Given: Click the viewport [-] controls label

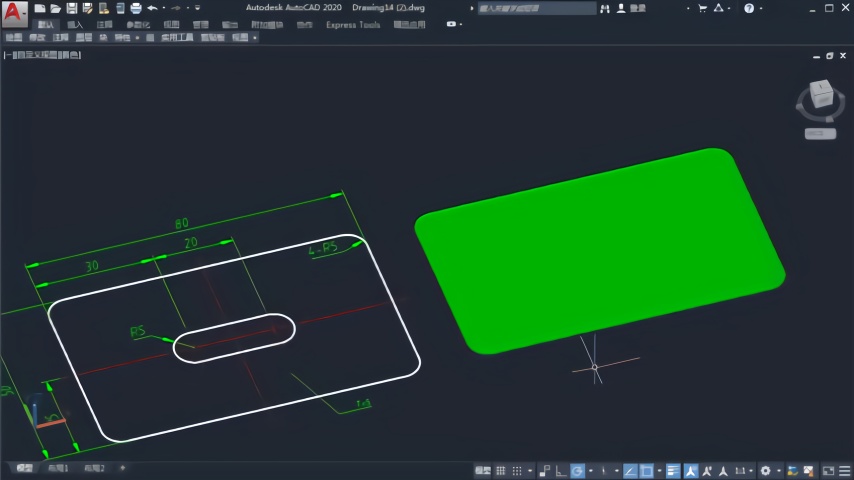Looking at the screenshot, I should coord(7,55).
